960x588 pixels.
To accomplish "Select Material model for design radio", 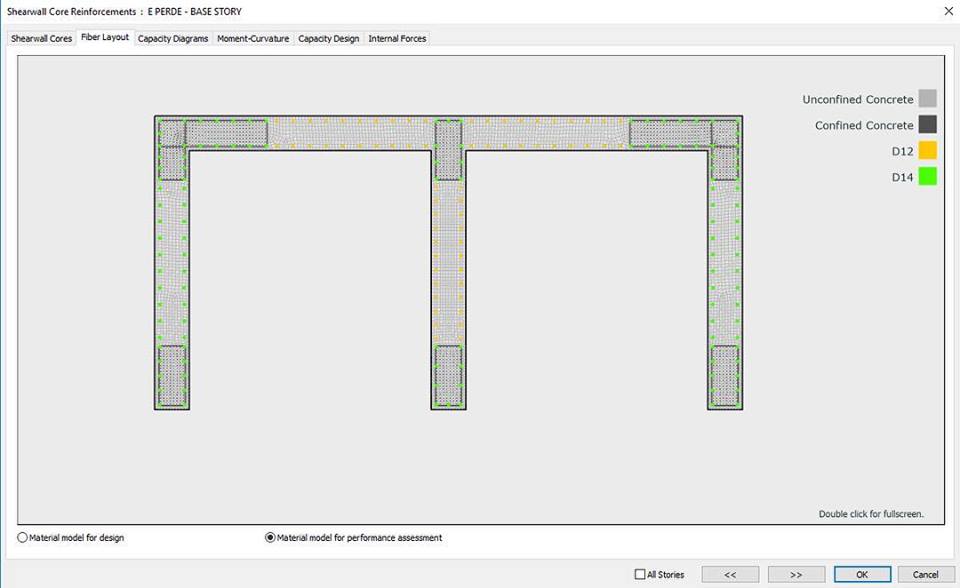I will (x=23, y=538).
